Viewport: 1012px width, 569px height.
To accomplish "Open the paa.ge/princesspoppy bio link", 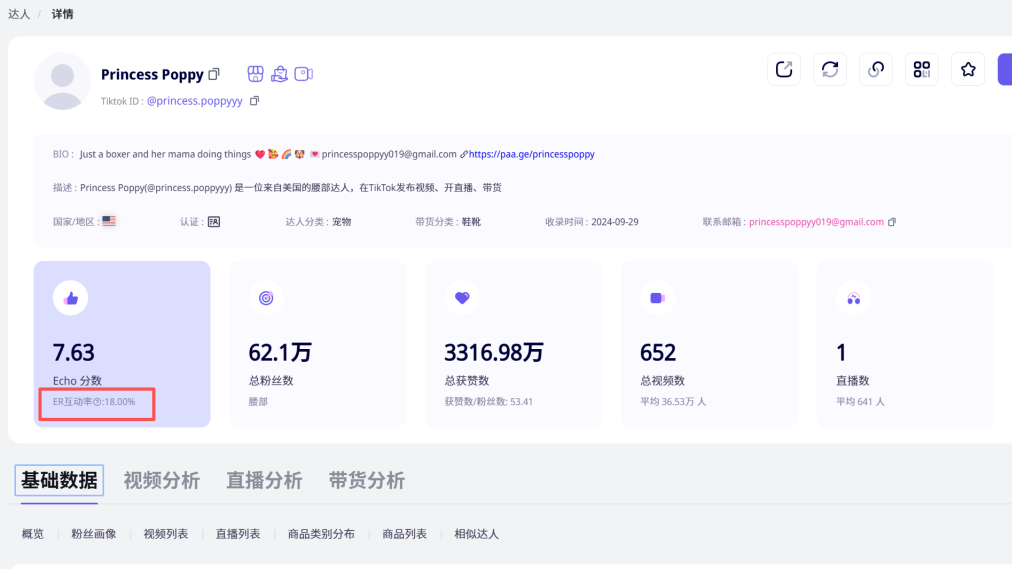I will 531,155.
